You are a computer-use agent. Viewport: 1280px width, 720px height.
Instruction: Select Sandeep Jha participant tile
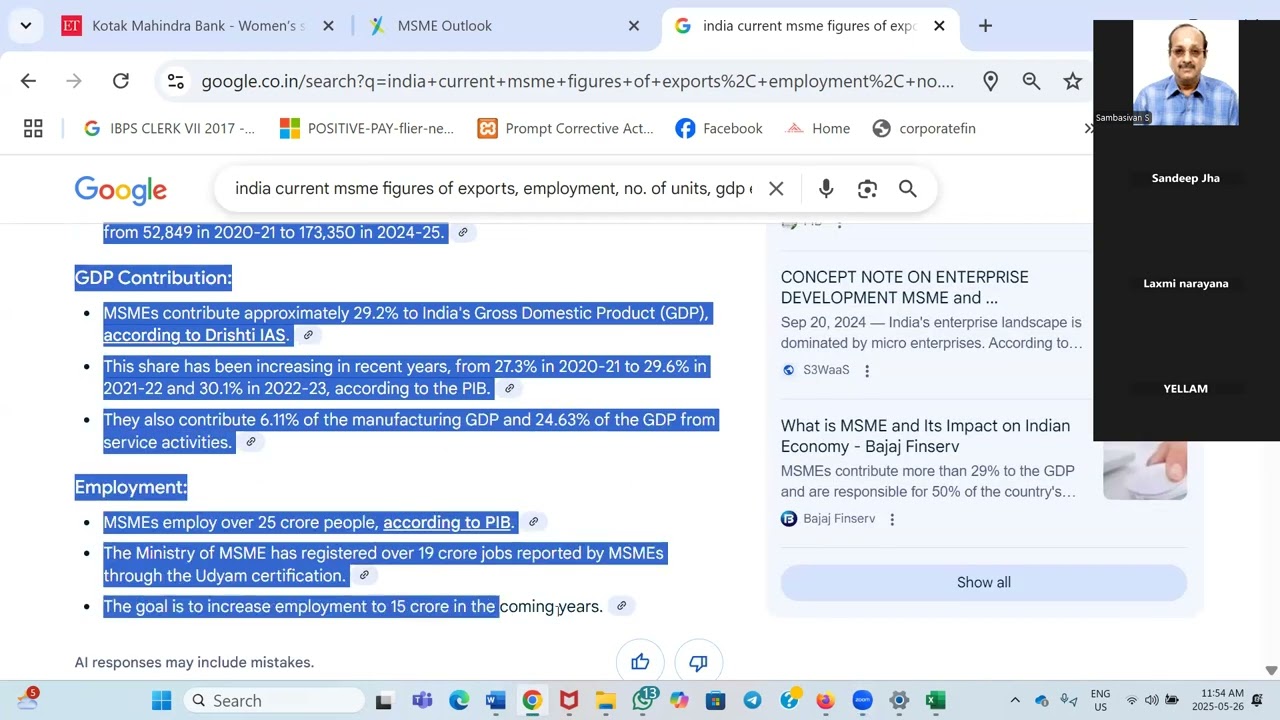pos(1186,178)
